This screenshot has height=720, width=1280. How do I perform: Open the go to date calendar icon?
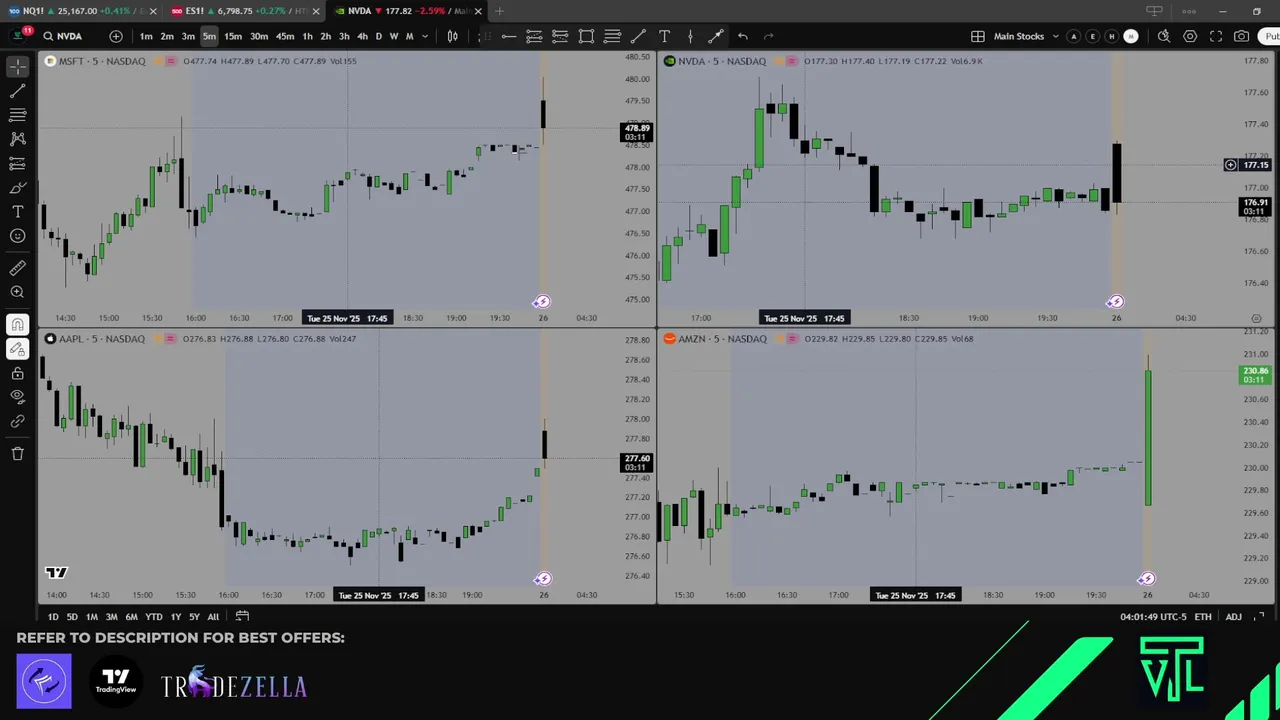click(242, 617)
